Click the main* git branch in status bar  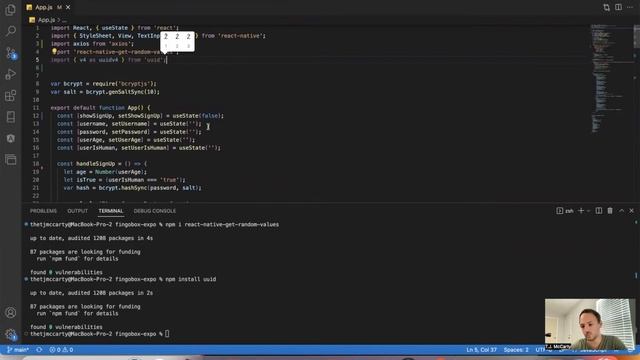[18, 350]
